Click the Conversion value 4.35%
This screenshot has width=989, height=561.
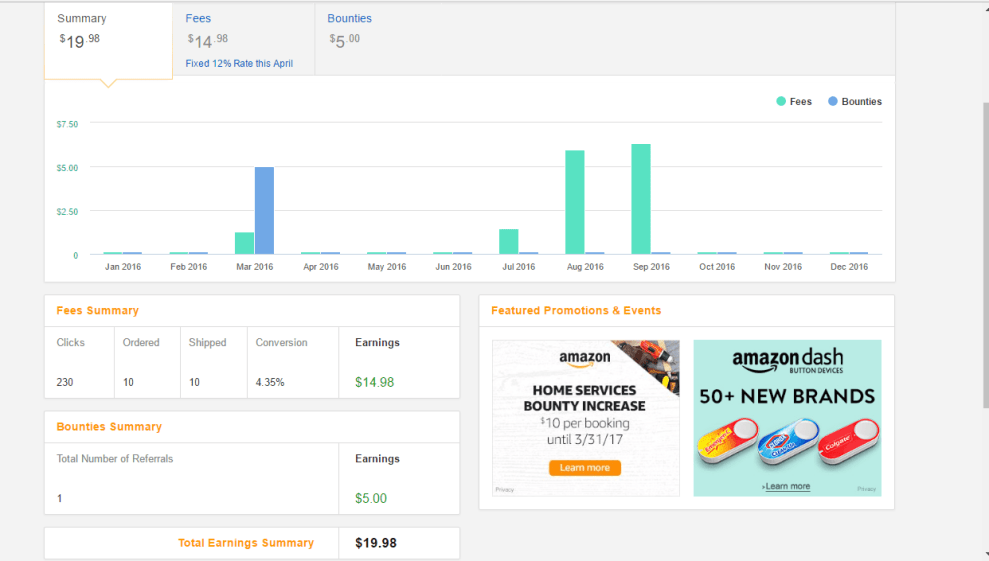point(270,382)
